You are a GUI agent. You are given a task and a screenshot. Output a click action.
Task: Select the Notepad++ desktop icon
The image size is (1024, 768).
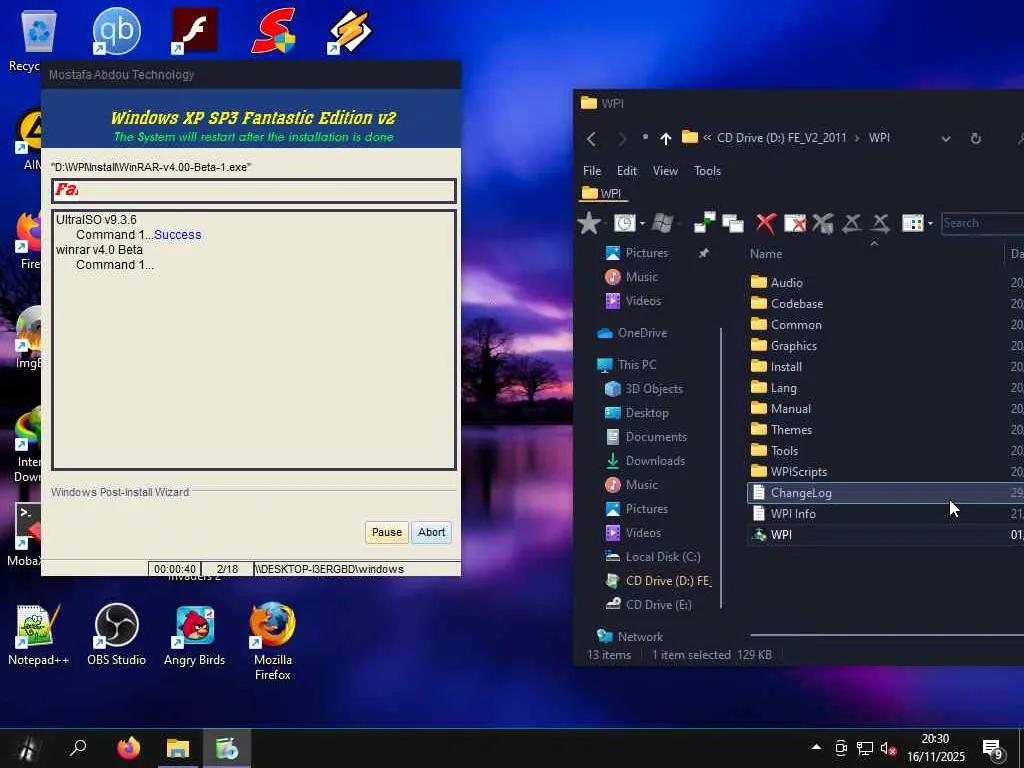(37, 635)
